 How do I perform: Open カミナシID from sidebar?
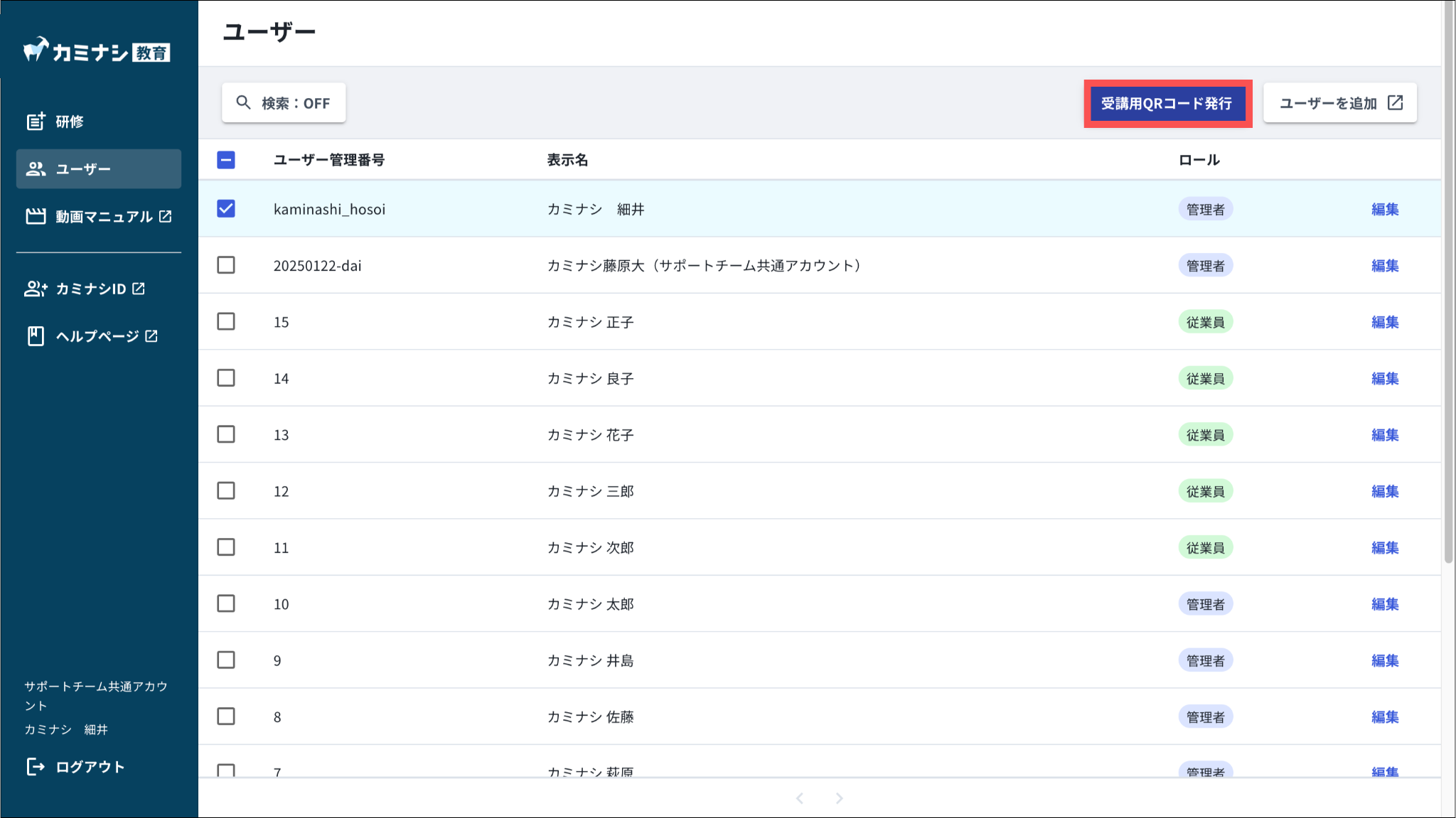[99, 289]
